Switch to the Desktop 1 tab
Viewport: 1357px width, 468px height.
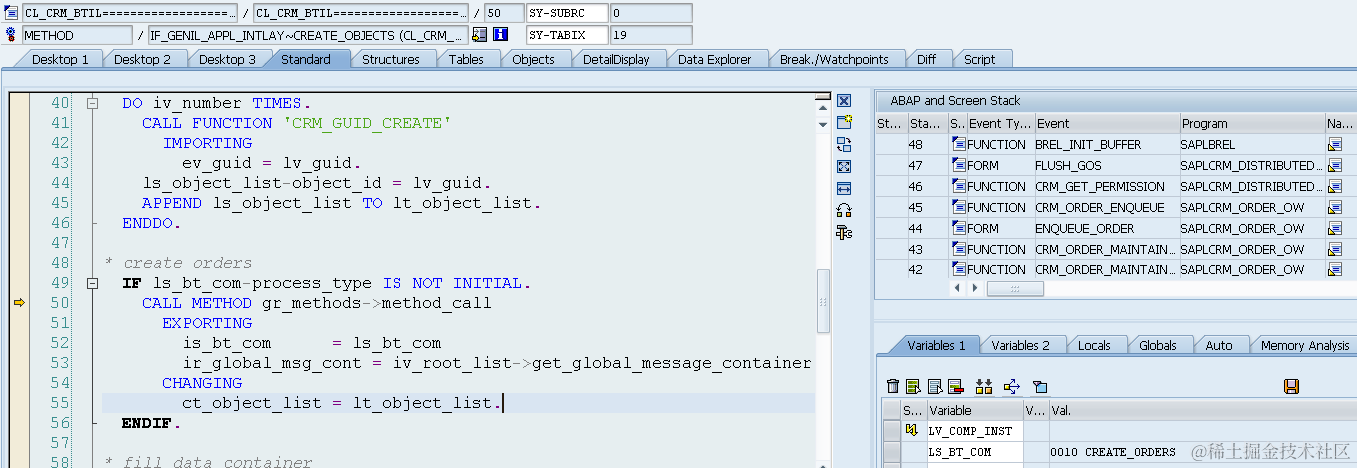tap(60, 59)
